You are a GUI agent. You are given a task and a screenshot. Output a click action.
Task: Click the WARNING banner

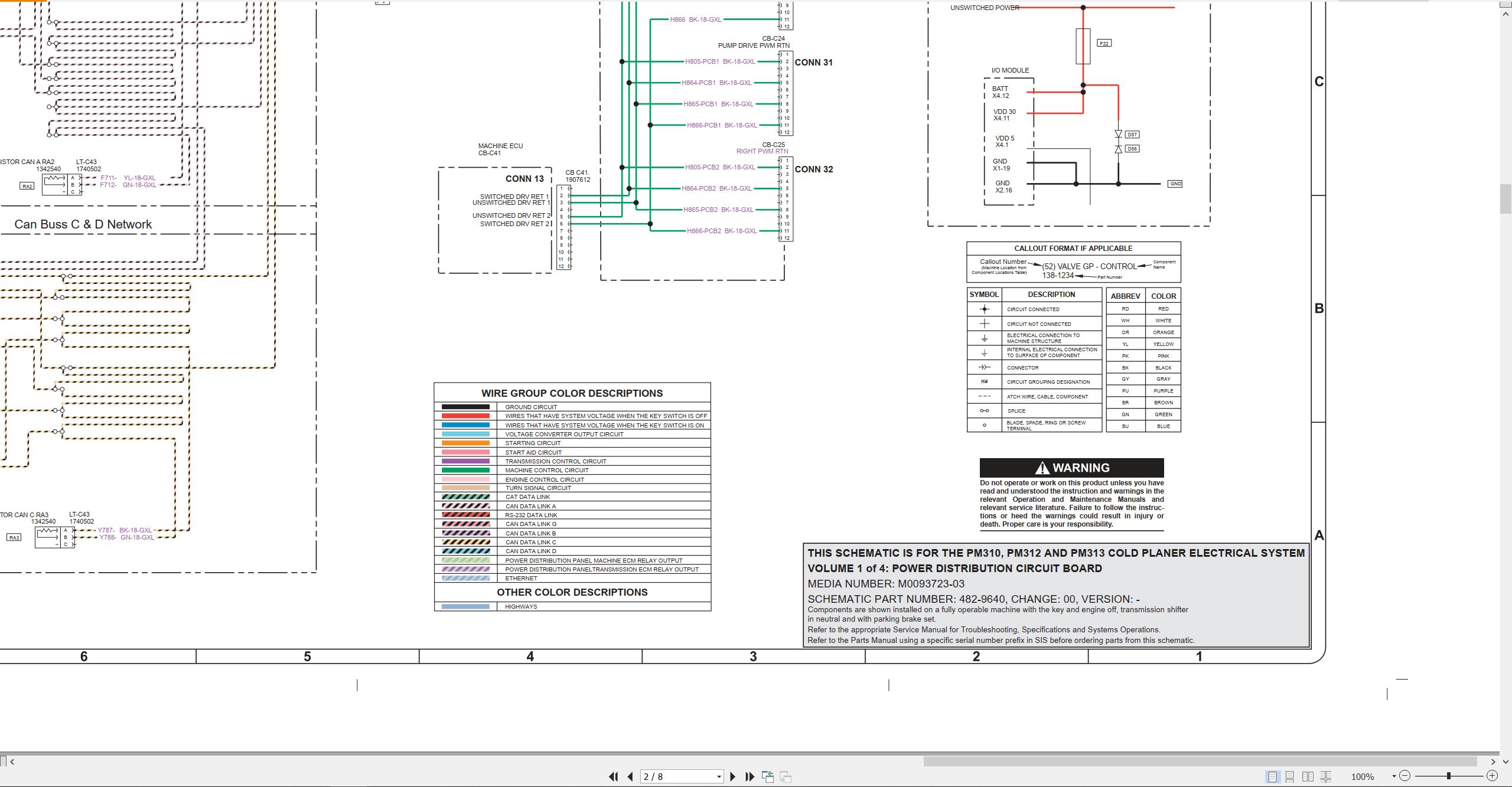click(x=1071, y=468)
